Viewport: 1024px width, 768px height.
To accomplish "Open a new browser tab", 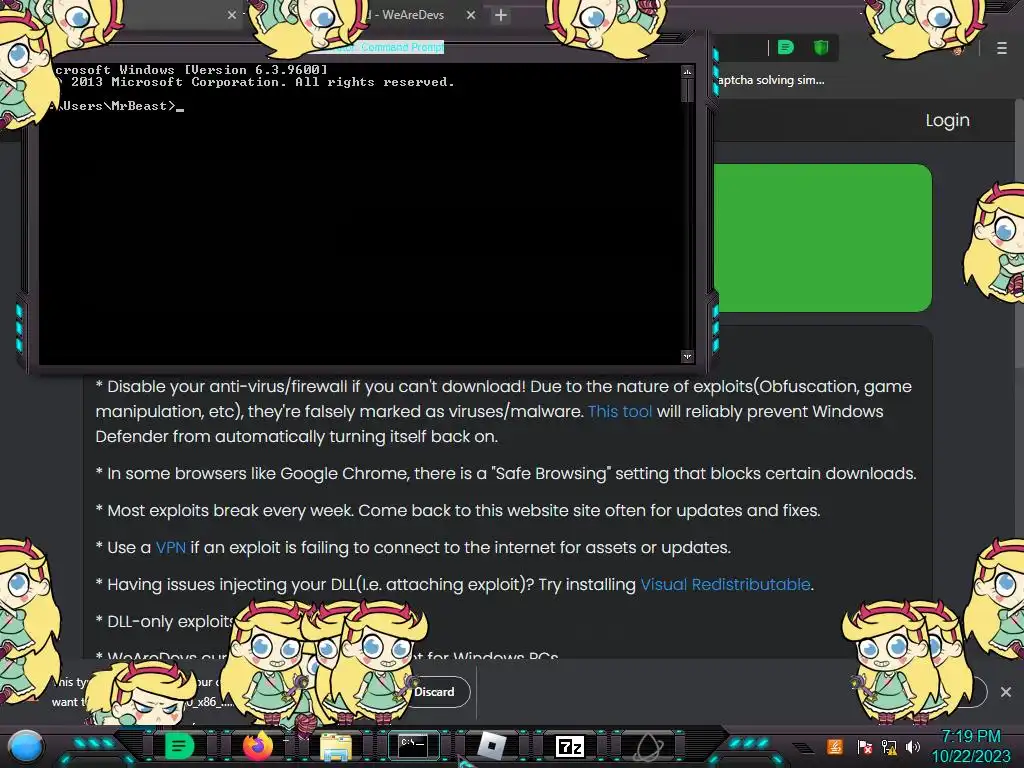I will click(501, 15).
